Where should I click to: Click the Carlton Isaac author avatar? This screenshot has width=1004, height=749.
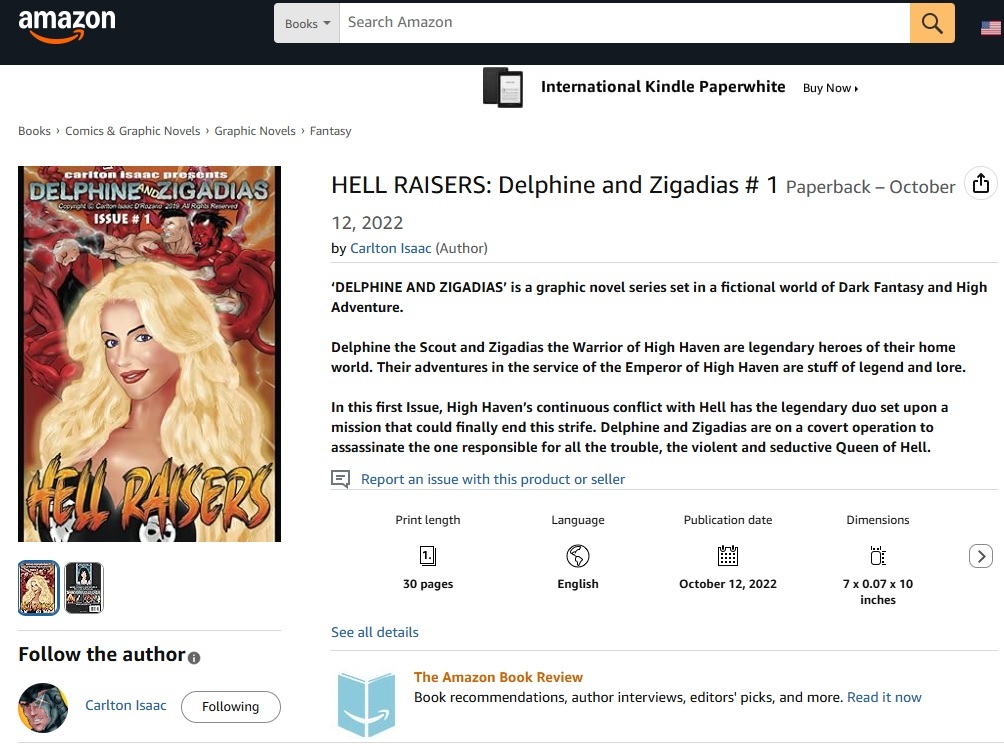click(x=43, y=707)
